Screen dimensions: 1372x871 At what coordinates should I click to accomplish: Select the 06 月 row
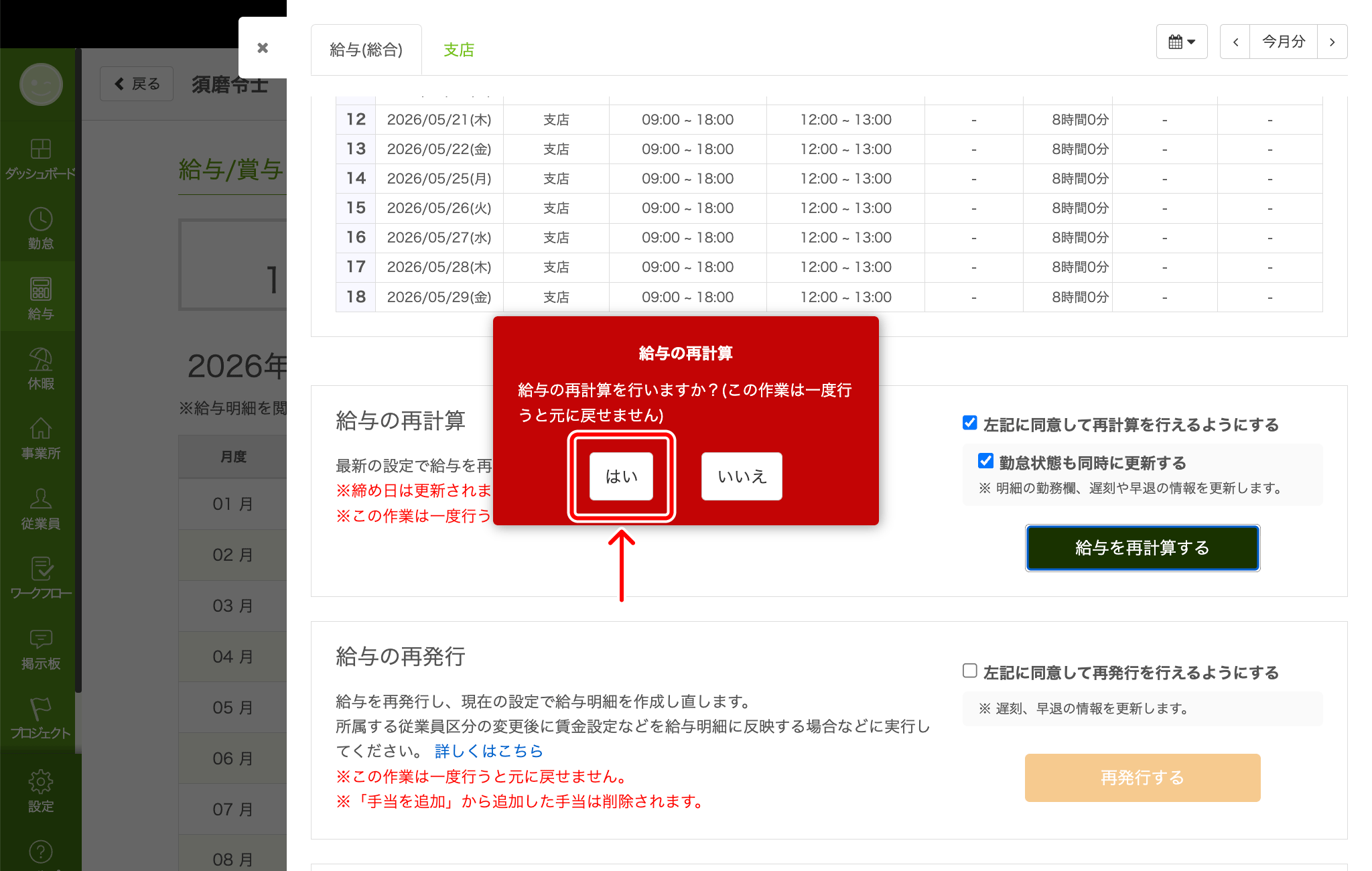tap(232, 758)
